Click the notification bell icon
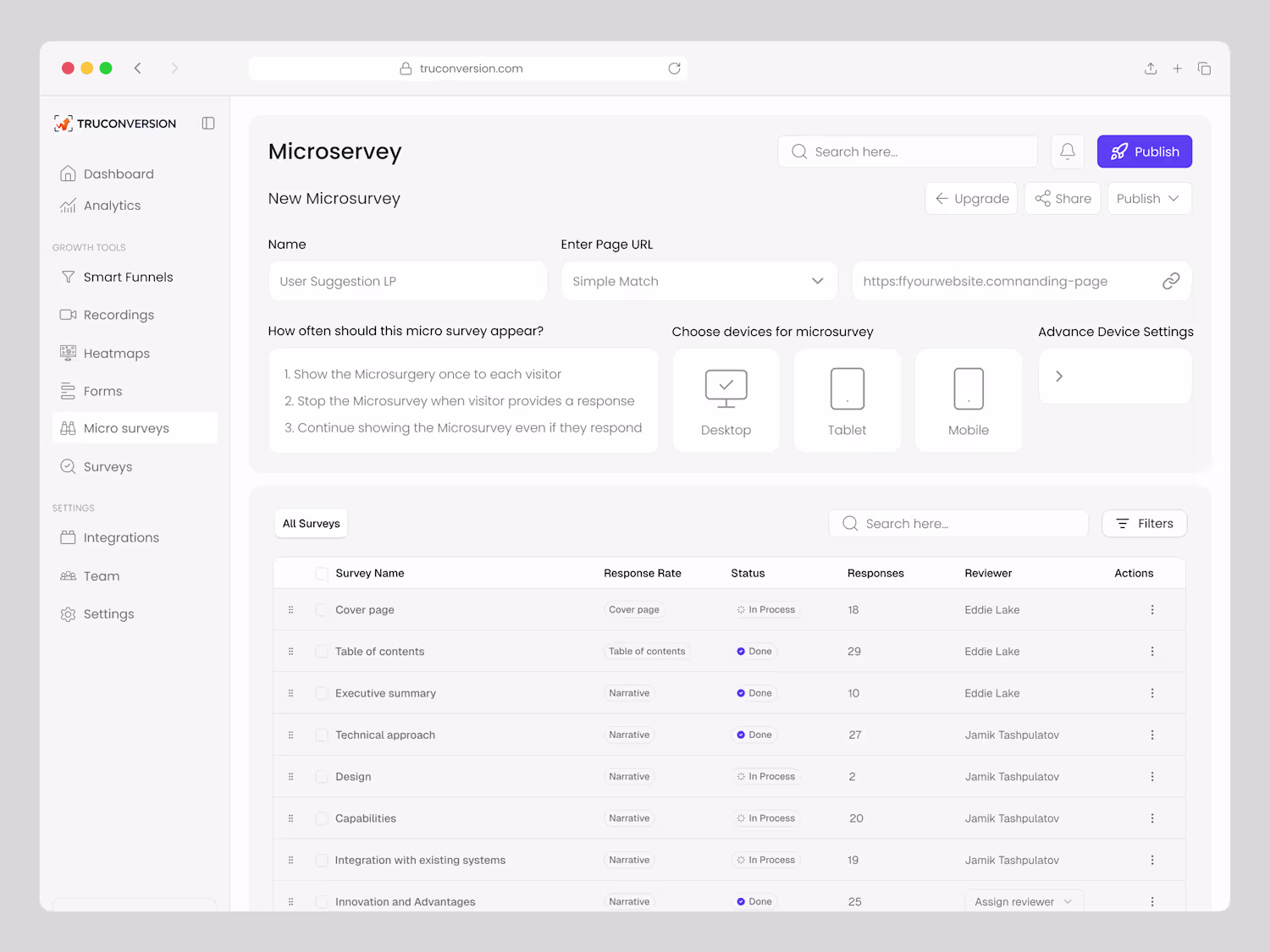This screenshot has width=1270, height=952. [x=1068, y=151]
